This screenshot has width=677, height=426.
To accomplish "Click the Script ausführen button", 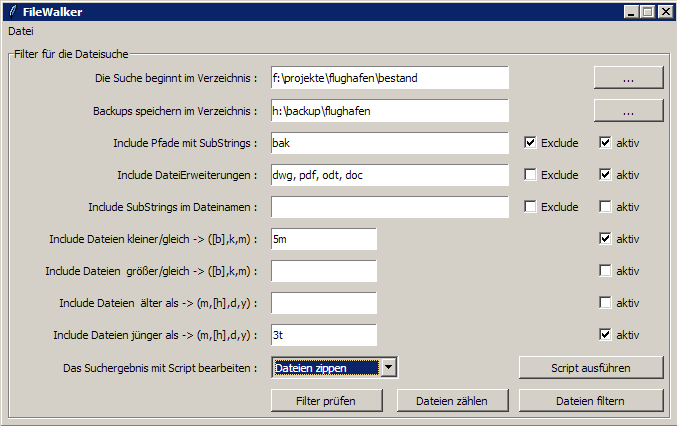I will [591, 368].
